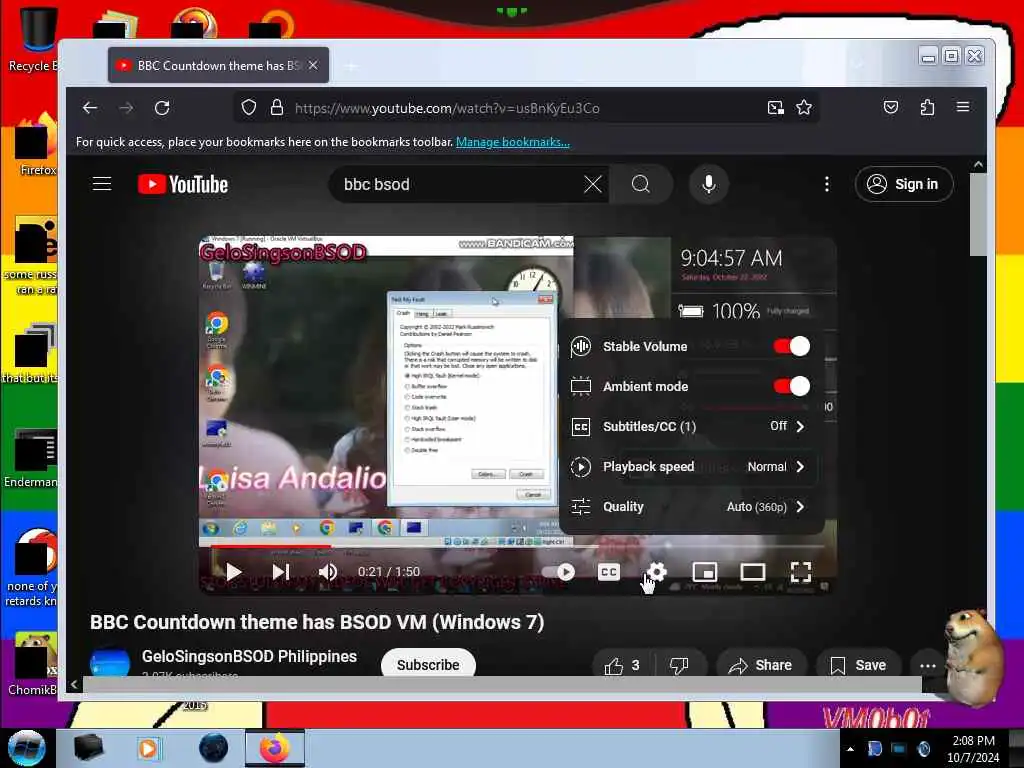The image size is (1024, 768).
Task: View site security padlock info
Action: [277, 108]
